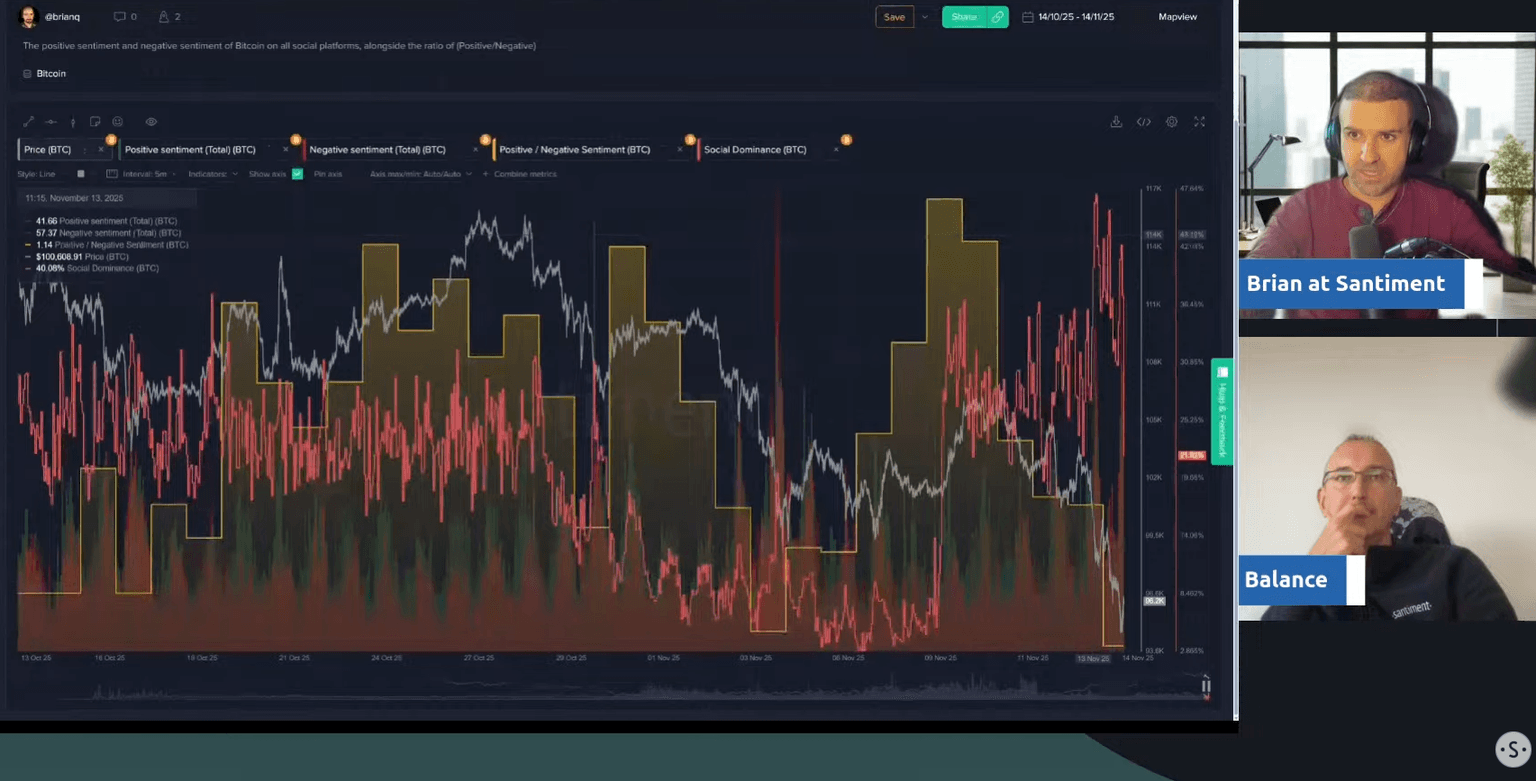
Task: Select the line drawing tool
Action: click(29, 122)
